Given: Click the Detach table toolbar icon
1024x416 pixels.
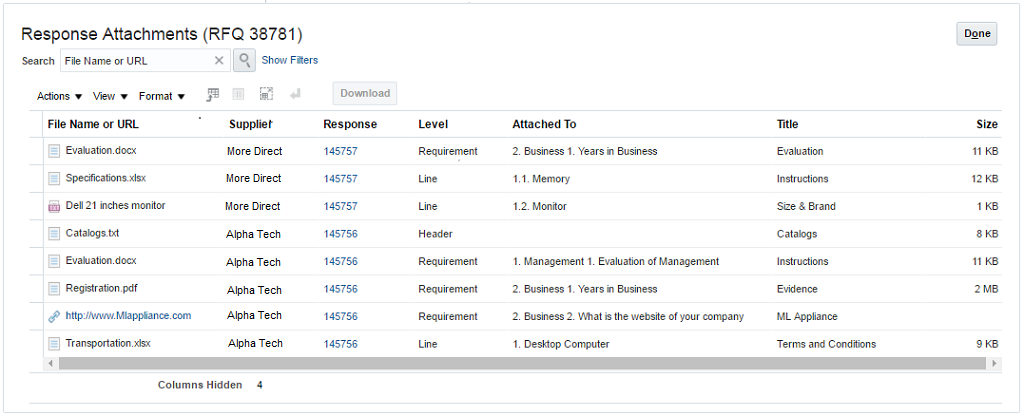Looking at the screenshot, I should point(266,94).
